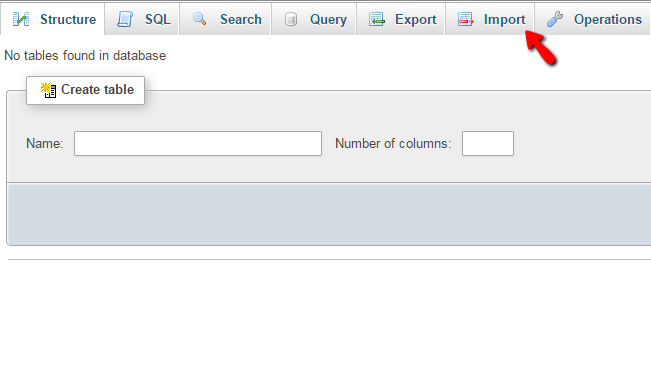Screen dimensions: 651x366
Task: Open the Query tab
Action: click(314, 19)
